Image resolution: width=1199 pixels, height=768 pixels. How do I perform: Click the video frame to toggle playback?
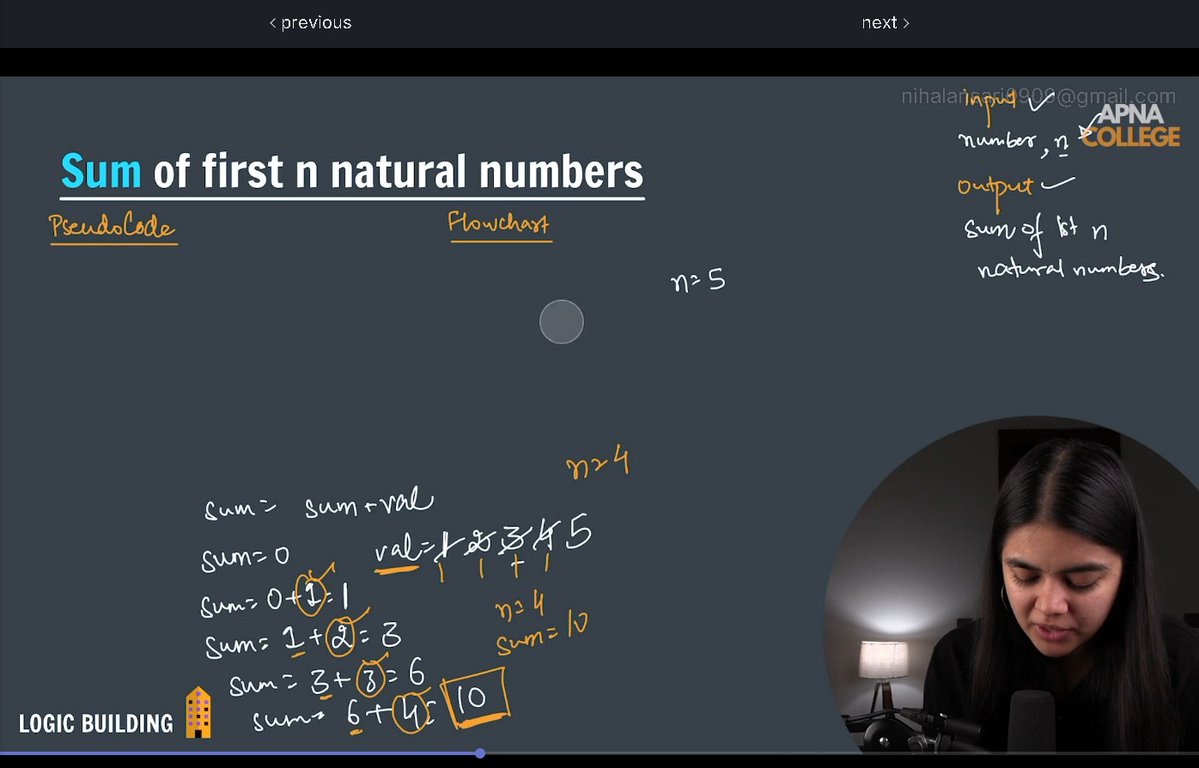point(600,414)
